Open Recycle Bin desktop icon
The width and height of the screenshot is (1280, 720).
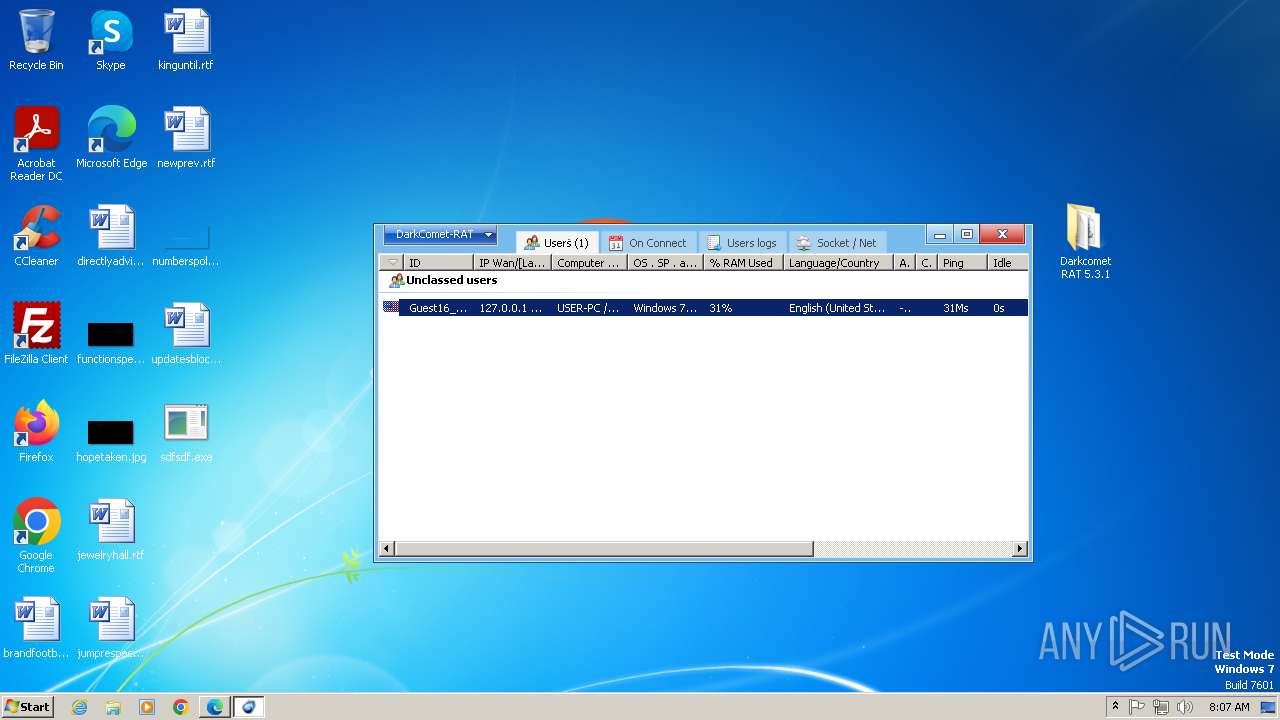click(x=36, y=40)
